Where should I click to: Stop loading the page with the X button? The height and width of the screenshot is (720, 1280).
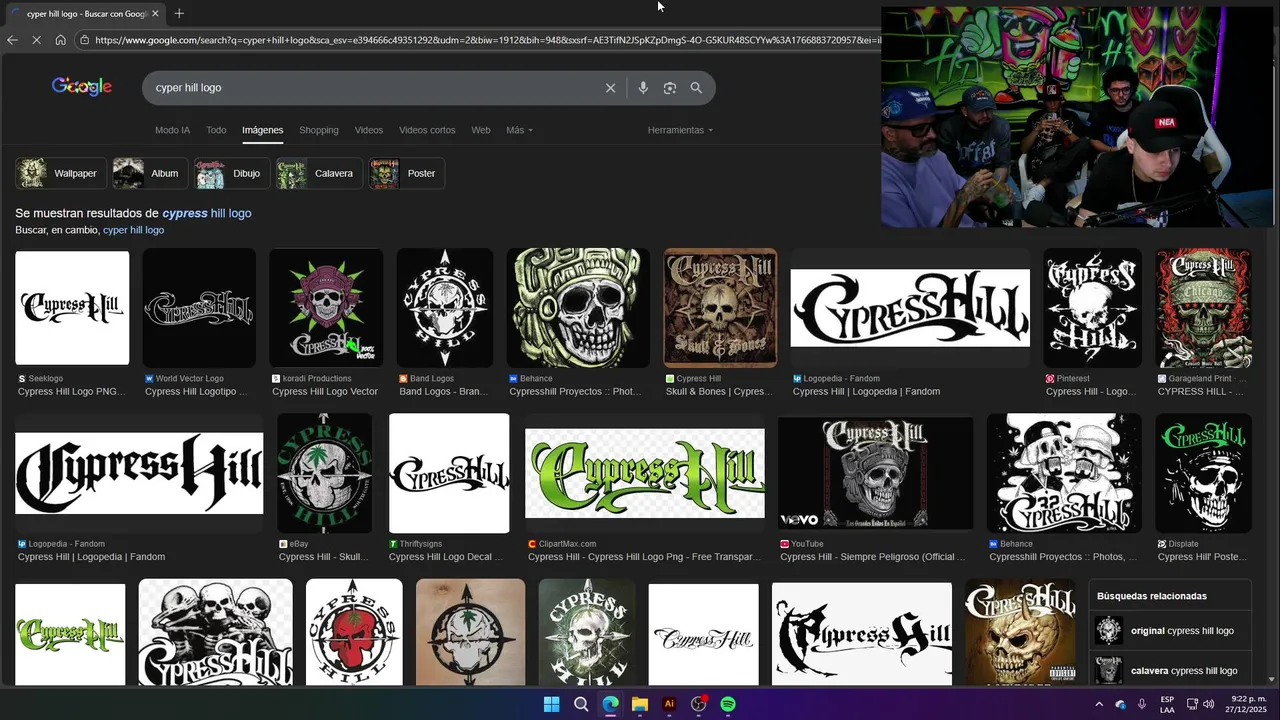point(36,40)
